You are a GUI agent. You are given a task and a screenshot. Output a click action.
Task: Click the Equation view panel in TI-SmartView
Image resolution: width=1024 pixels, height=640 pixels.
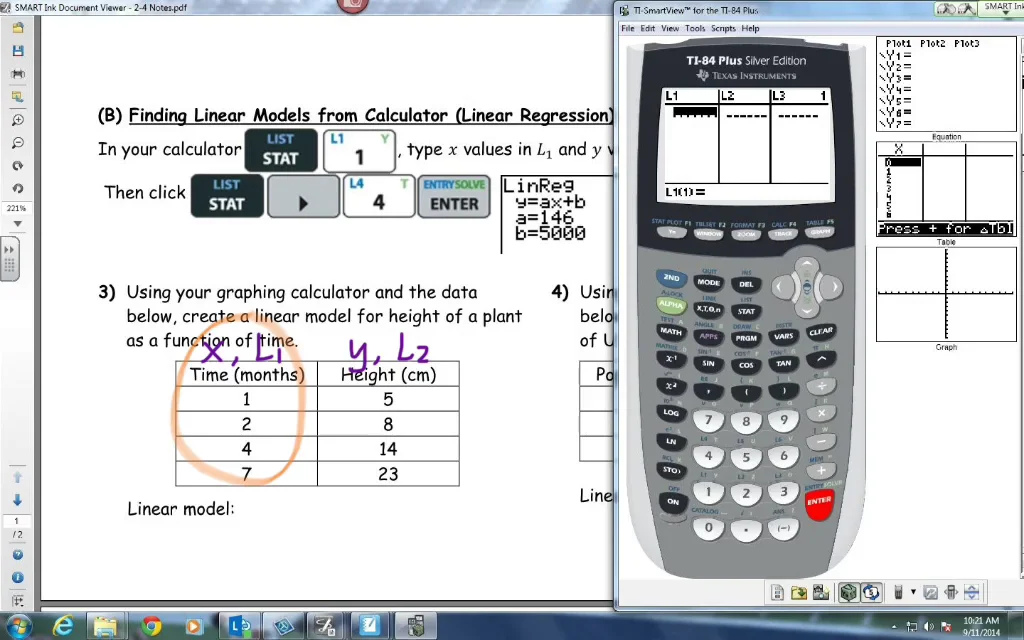946,84
